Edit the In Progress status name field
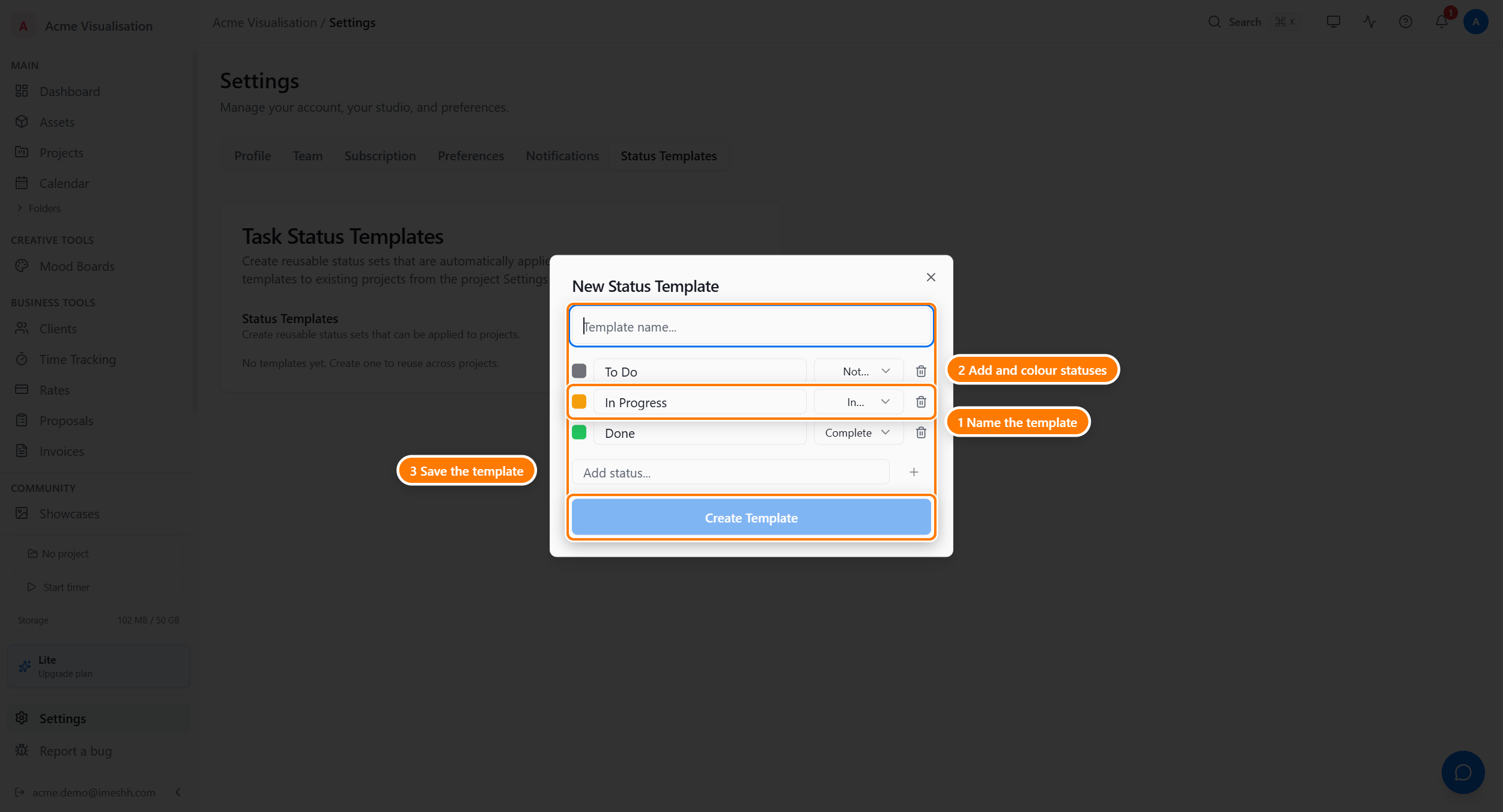Image resolution: width=1503 pixels, height=812 pixels. click(x=700, y=402)
